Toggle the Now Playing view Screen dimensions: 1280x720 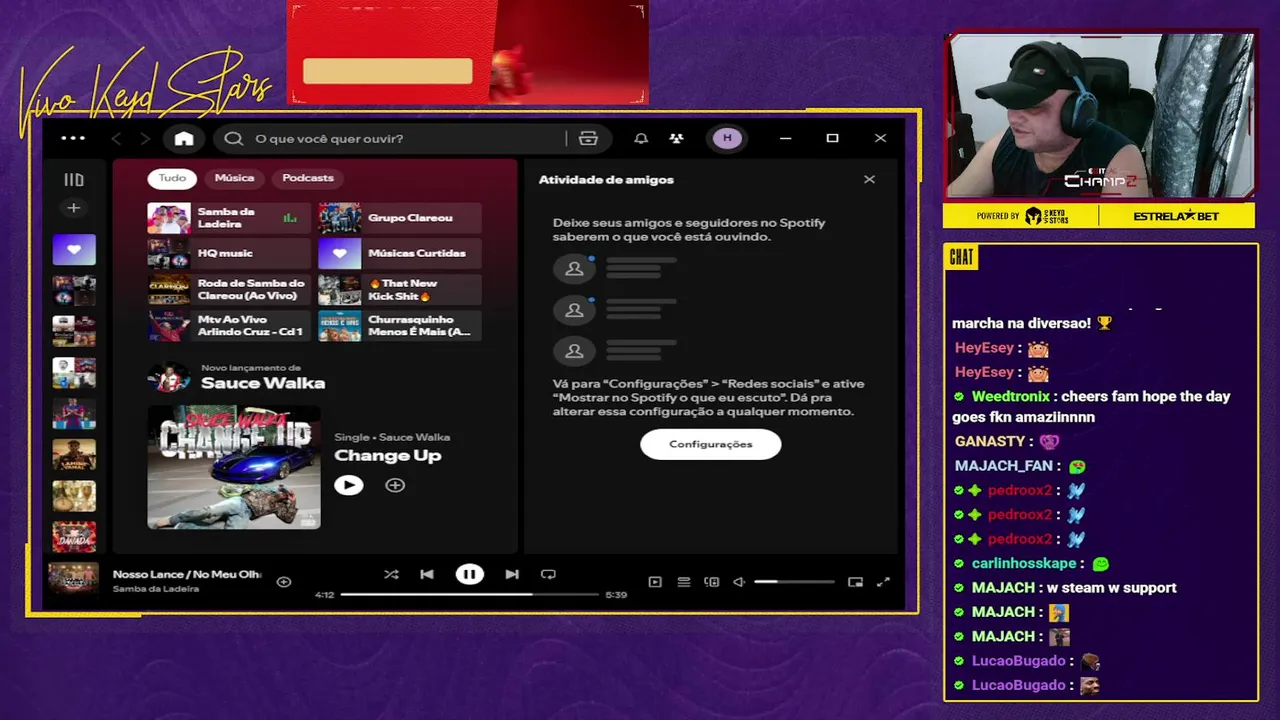point(655,582)
